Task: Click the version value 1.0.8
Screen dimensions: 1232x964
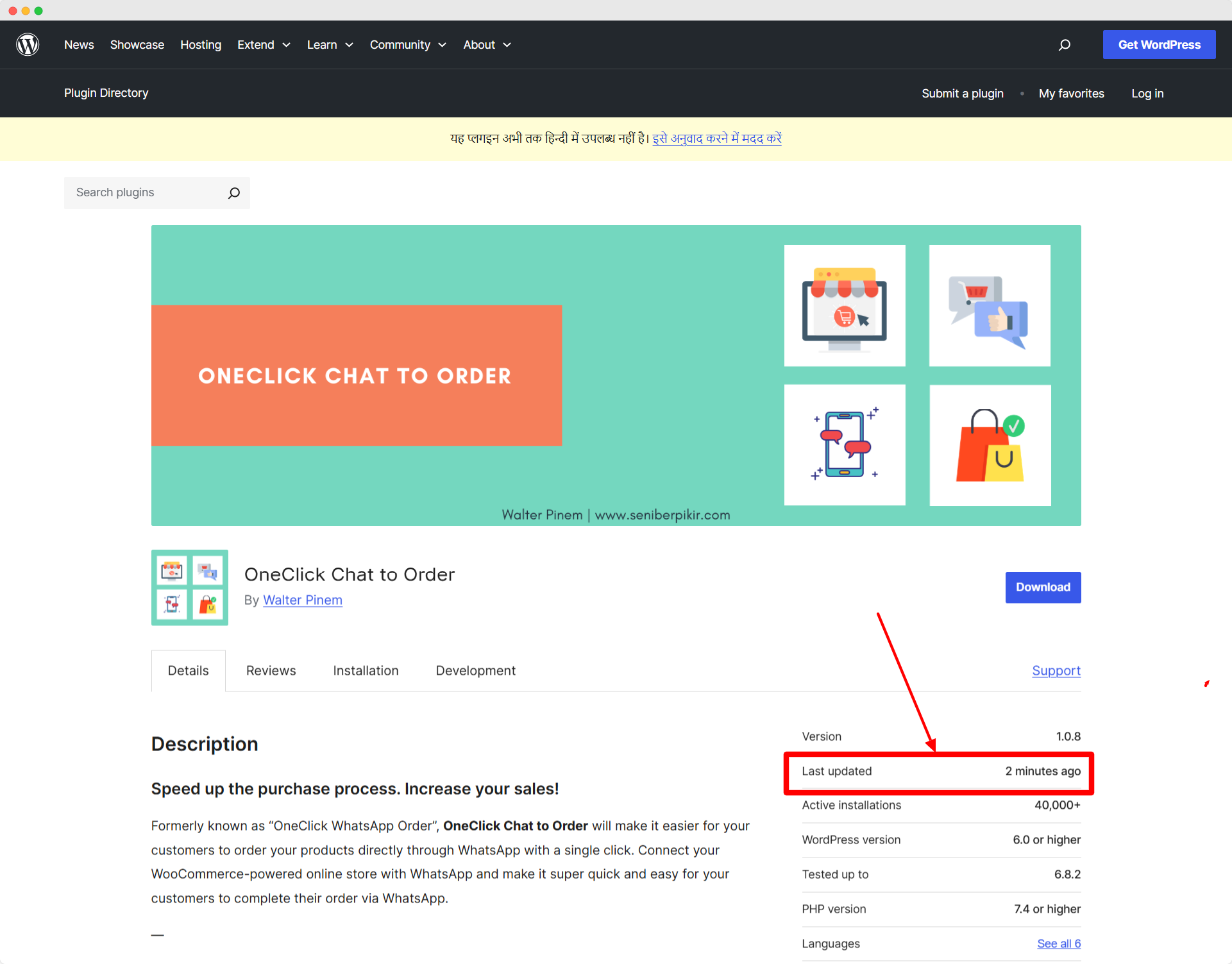Action: (1068, 736)
